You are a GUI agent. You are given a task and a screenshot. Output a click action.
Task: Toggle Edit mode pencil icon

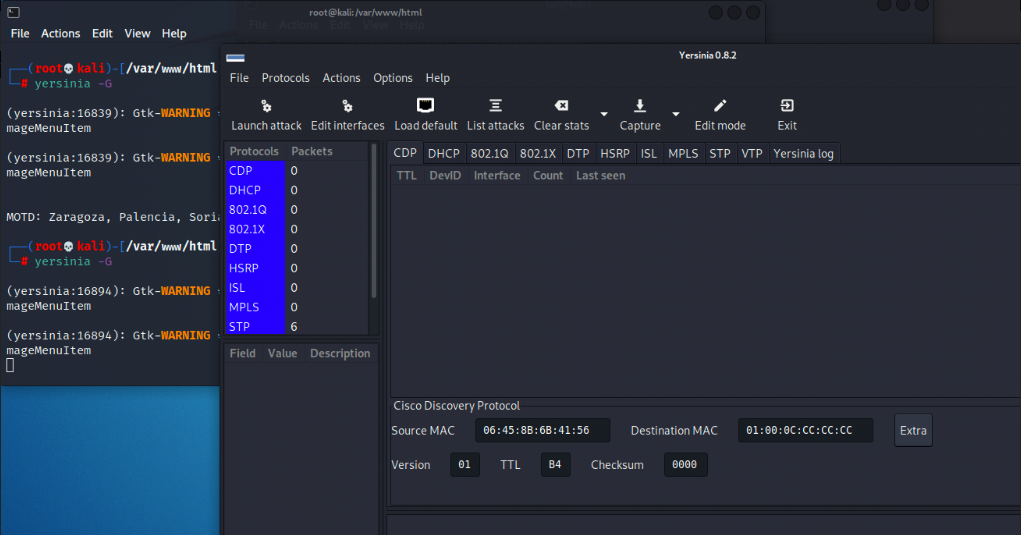point(720,105)
